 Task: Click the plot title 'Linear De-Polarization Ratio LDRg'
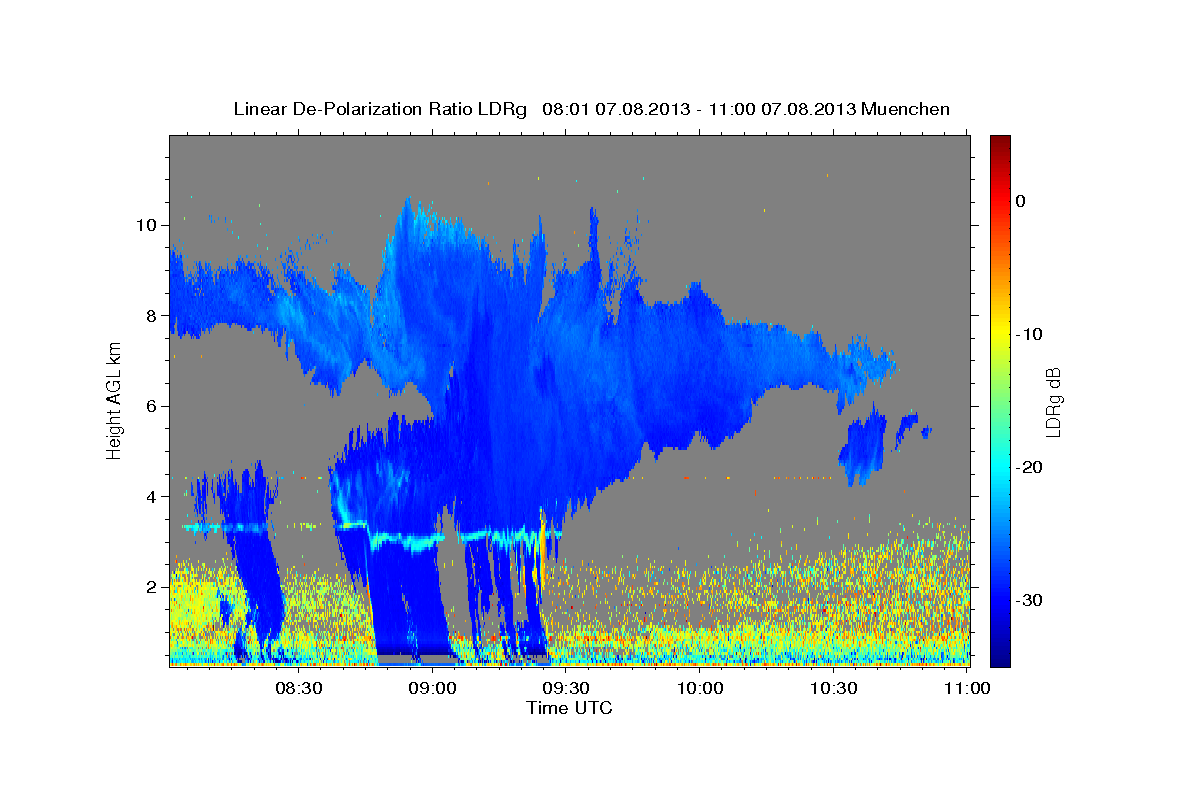380,109
